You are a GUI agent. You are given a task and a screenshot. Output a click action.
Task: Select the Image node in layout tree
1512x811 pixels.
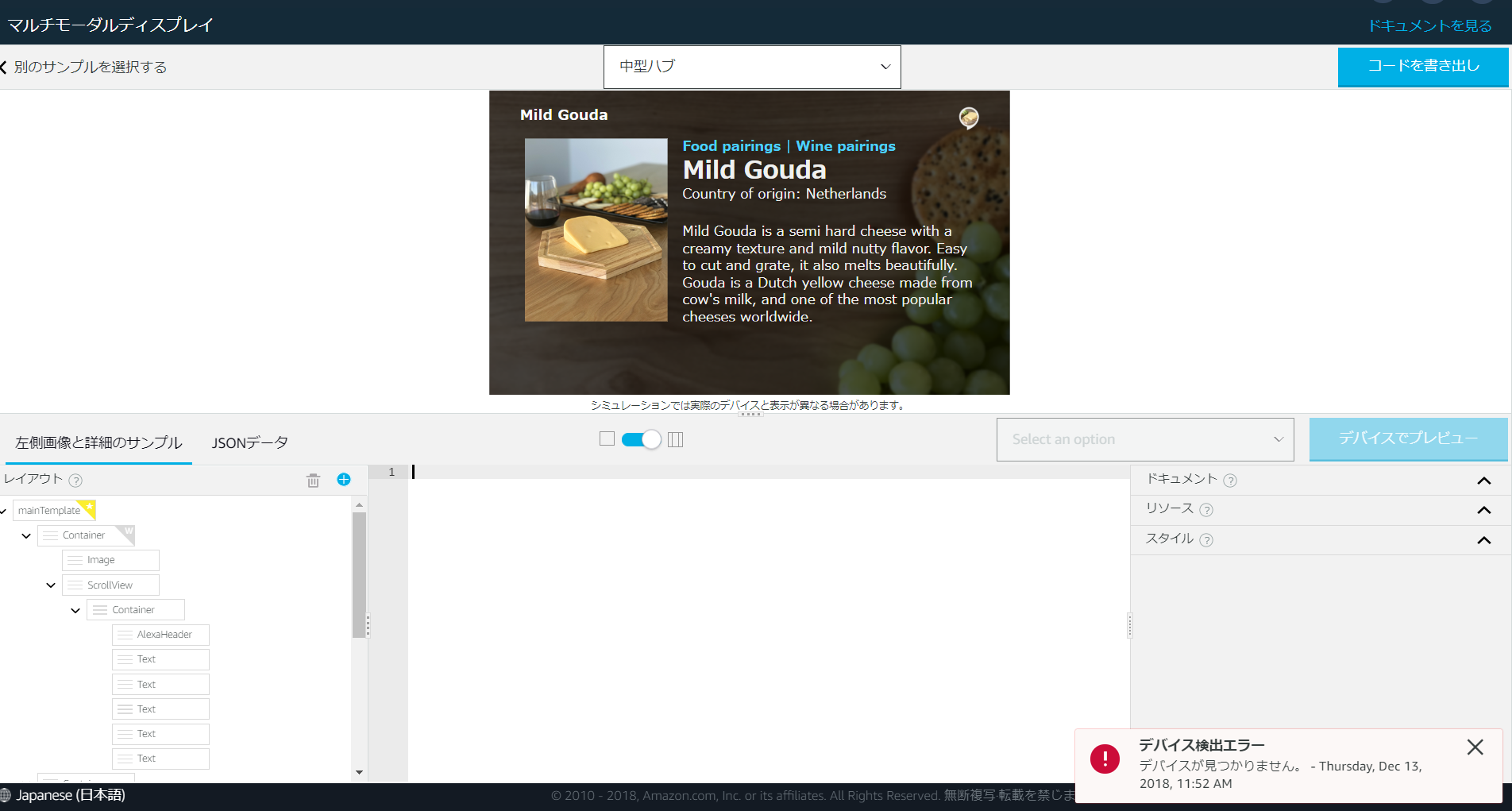110,560
